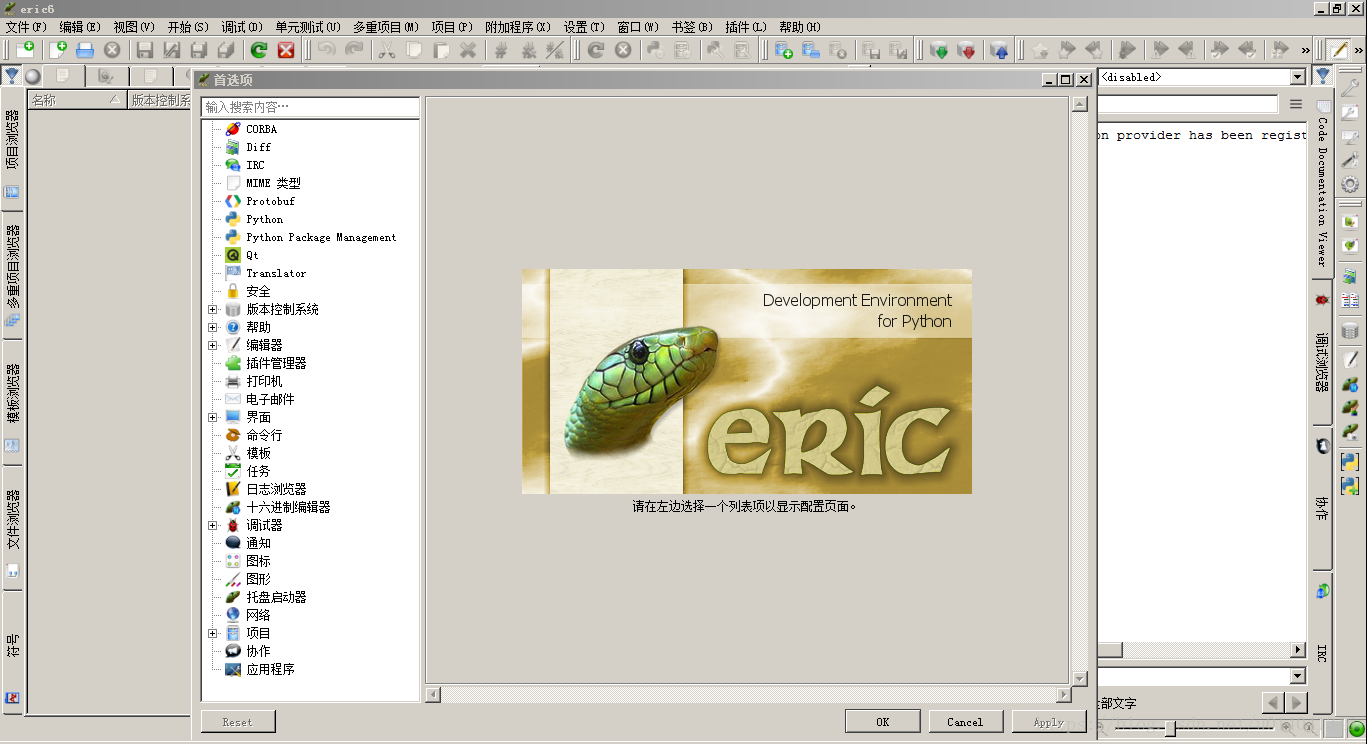This screenshot has height=744, width=1367.
Task: Expand the 项目 tree node in preferences
Action: [x=212, y=633]
